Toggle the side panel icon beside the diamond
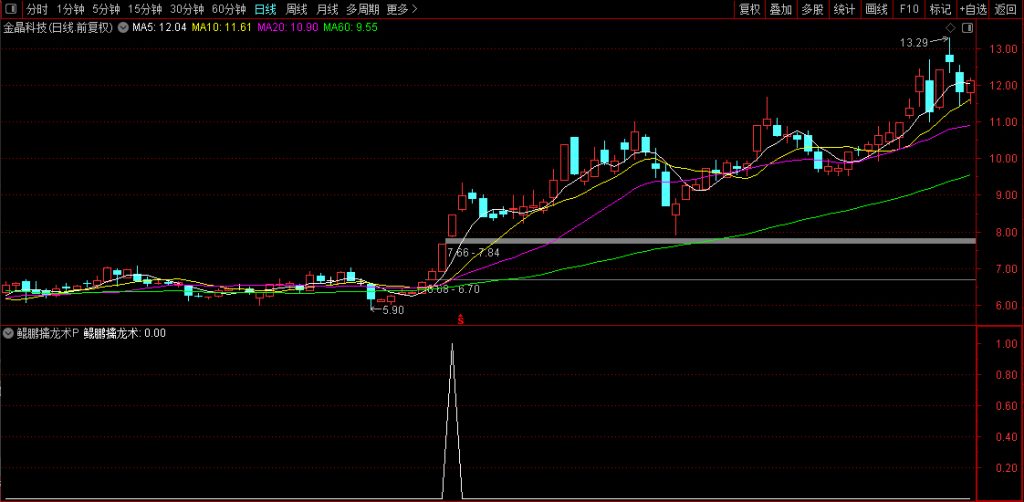This screenshot has height=502, width=1024. [x=967, y=28]
